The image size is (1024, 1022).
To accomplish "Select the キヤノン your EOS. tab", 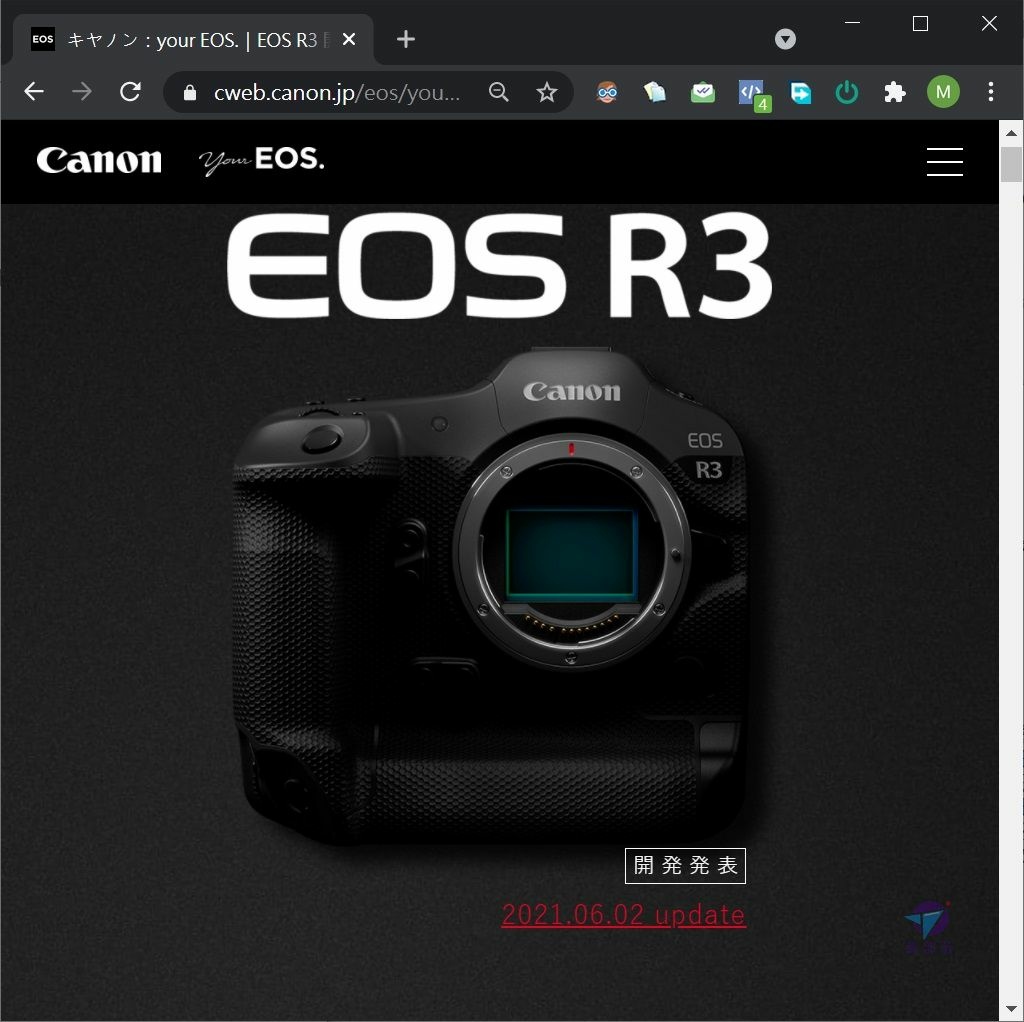I will tap(193, 40).
